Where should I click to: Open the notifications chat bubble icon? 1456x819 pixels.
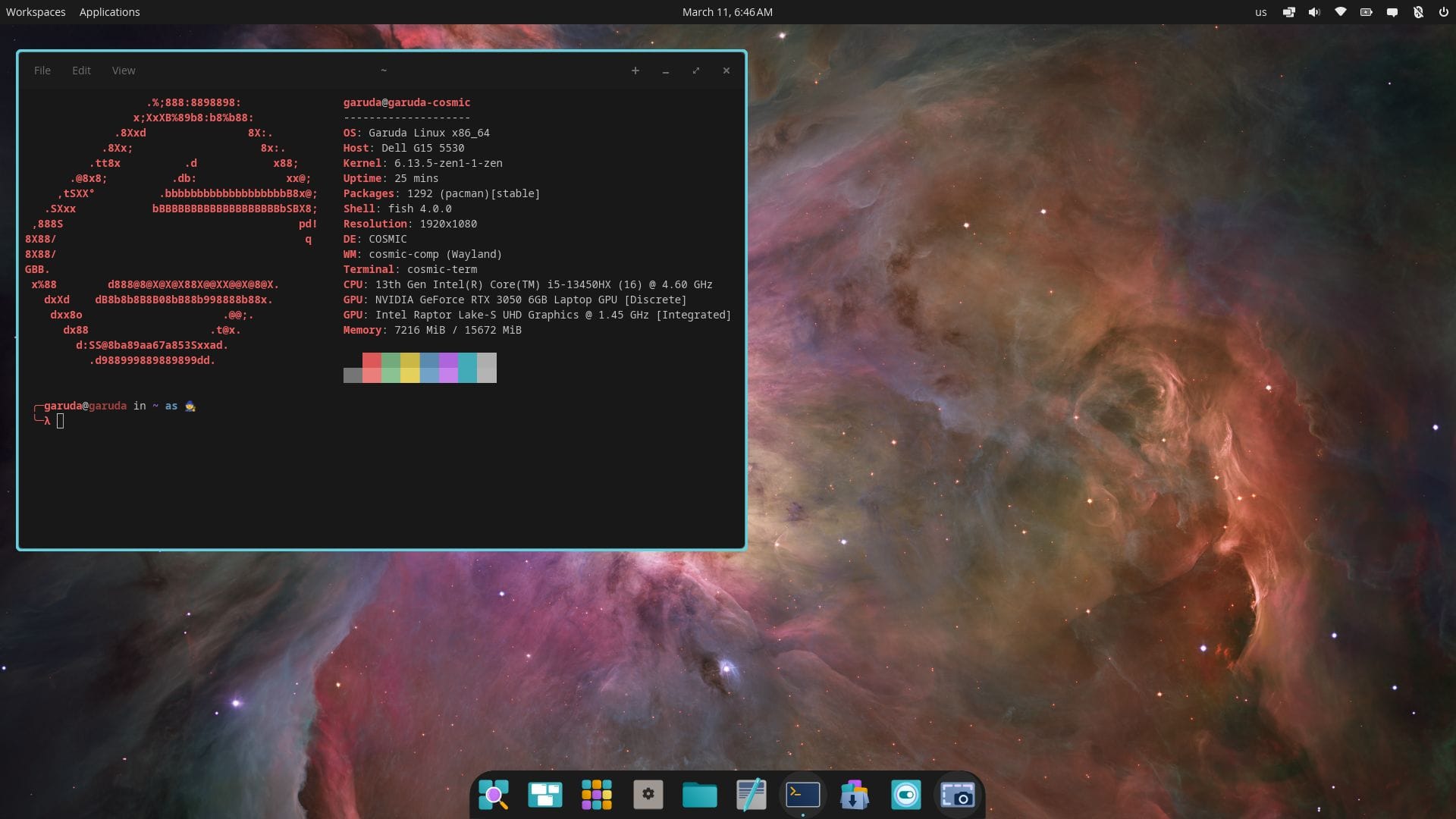click(x=1392, y=12)
